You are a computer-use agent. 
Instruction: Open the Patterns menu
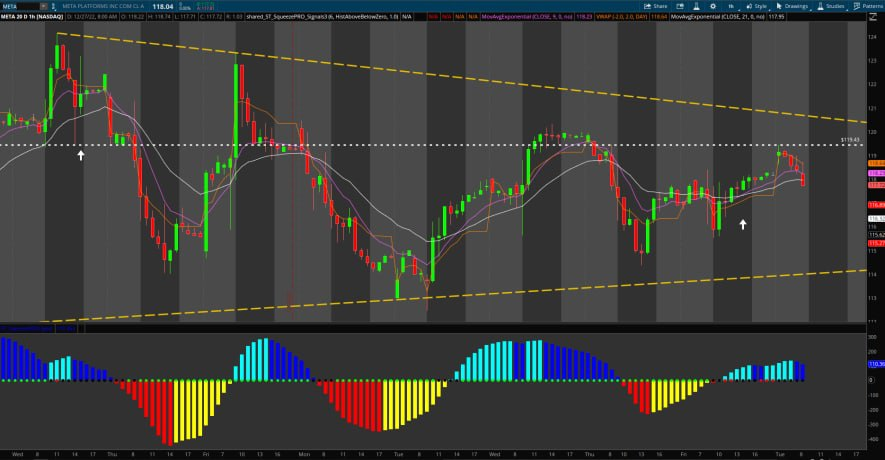tap(869, 6)
